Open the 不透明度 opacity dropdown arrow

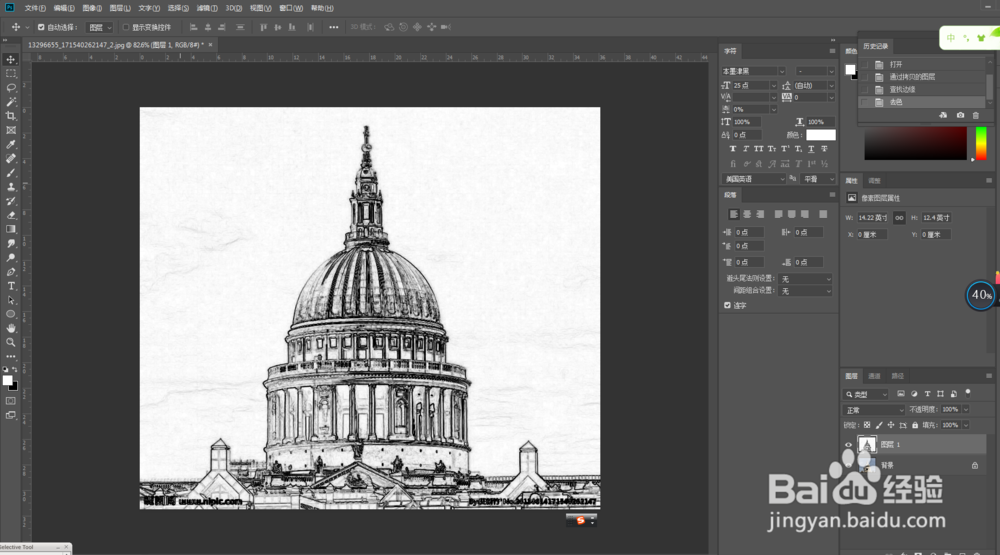tap(966, 410)
